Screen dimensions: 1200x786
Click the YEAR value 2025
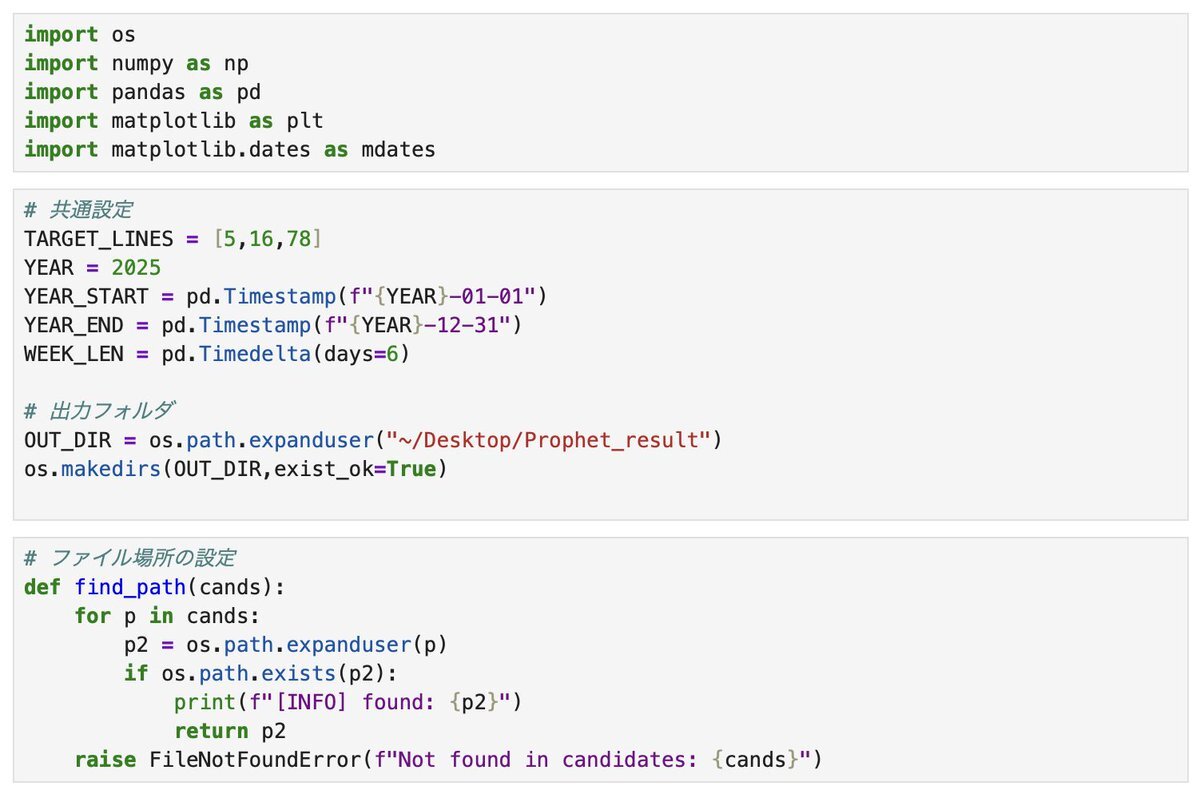click(x=137, y=269)
